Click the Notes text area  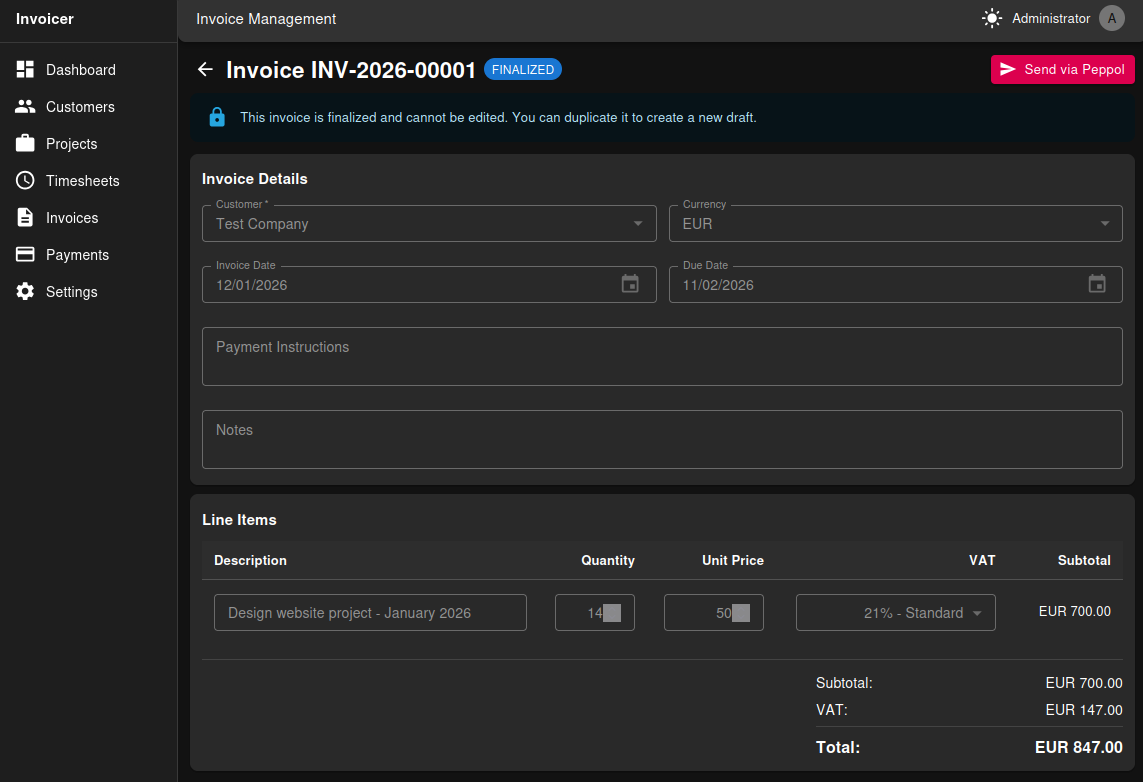pyautogui.click(x=662, y=439)
